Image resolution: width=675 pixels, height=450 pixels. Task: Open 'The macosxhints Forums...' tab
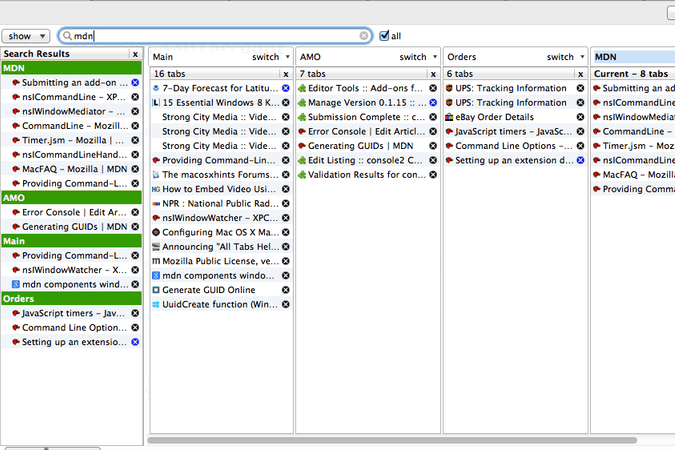221,174
